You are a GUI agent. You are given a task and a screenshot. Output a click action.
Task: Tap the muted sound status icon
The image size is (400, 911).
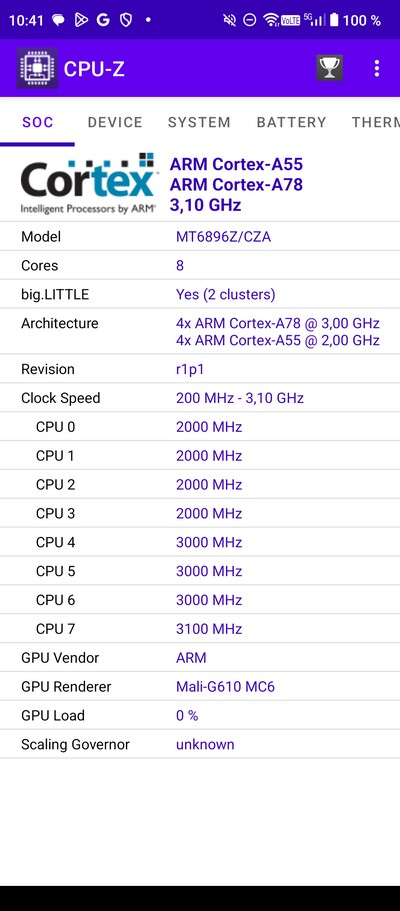[x=230, y=20]
